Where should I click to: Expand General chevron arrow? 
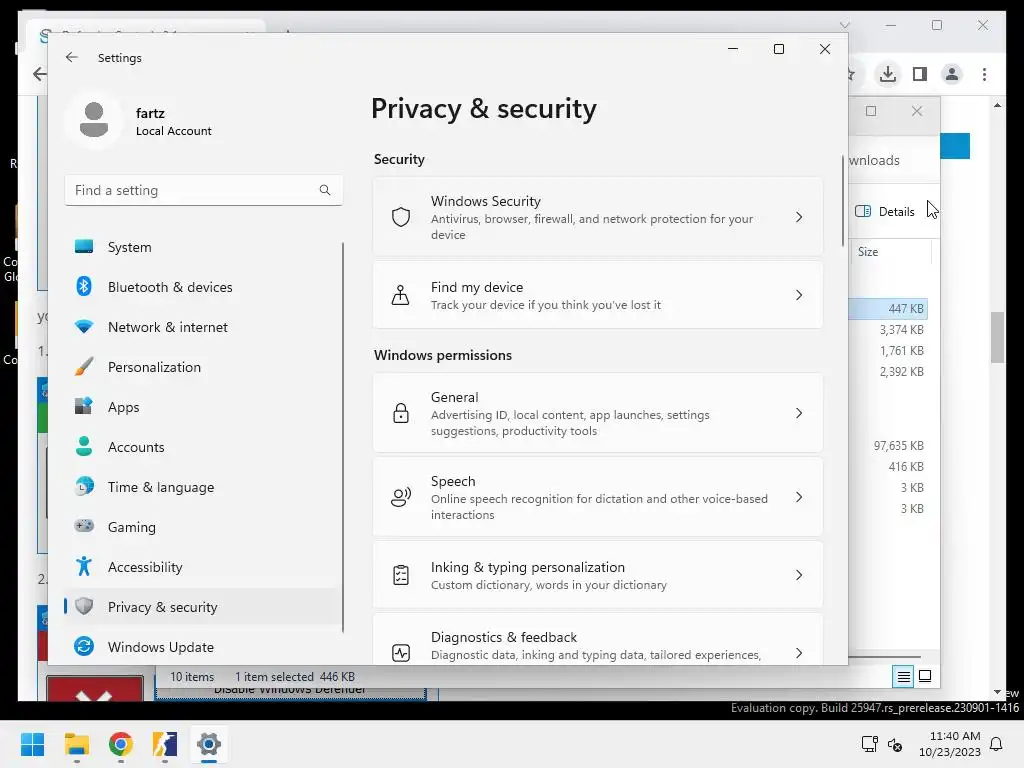(799, 413)
